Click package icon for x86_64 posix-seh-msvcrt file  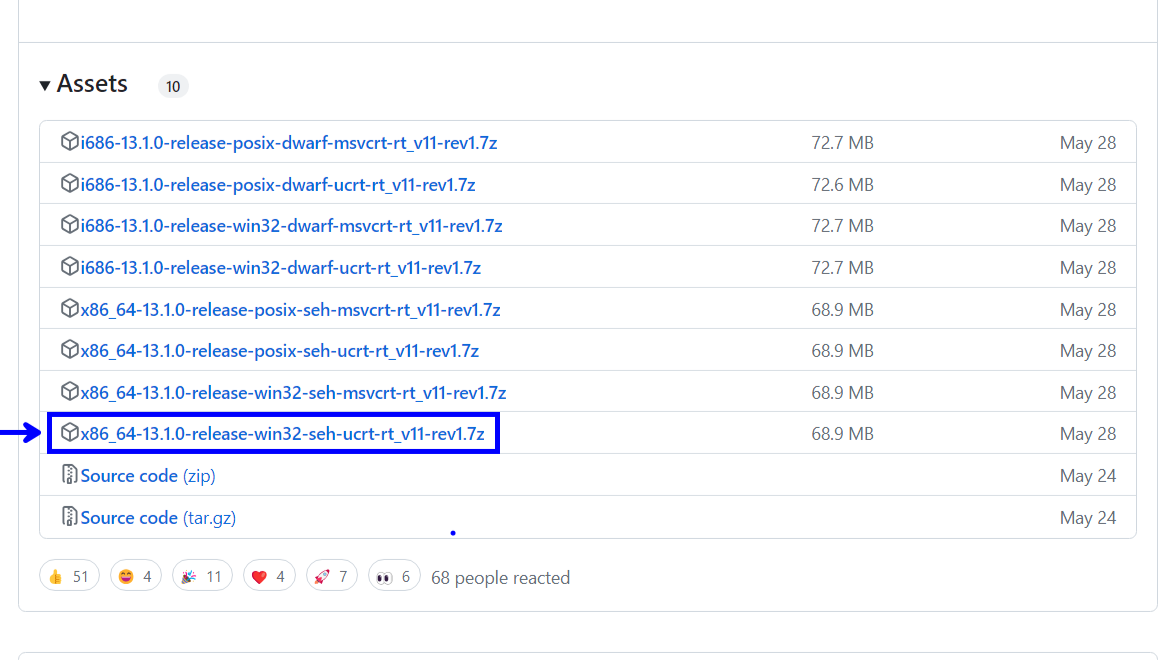click(70, 308)
